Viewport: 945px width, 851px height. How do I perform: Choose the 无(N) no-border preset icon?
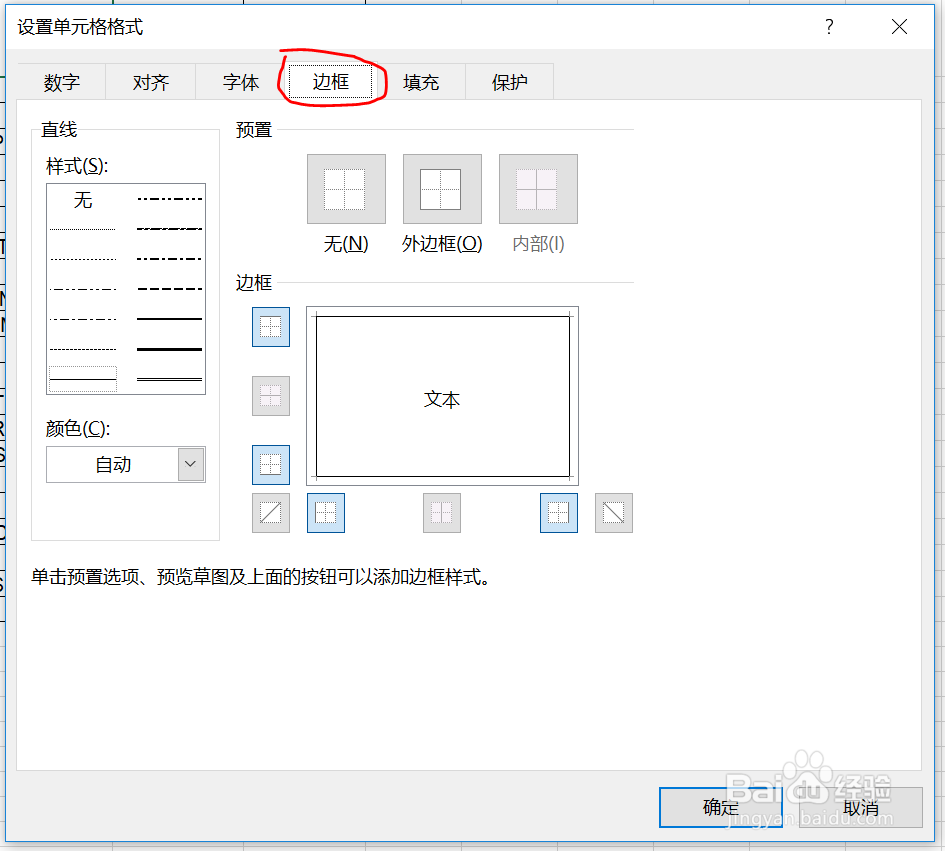click(x=346, y=189)
